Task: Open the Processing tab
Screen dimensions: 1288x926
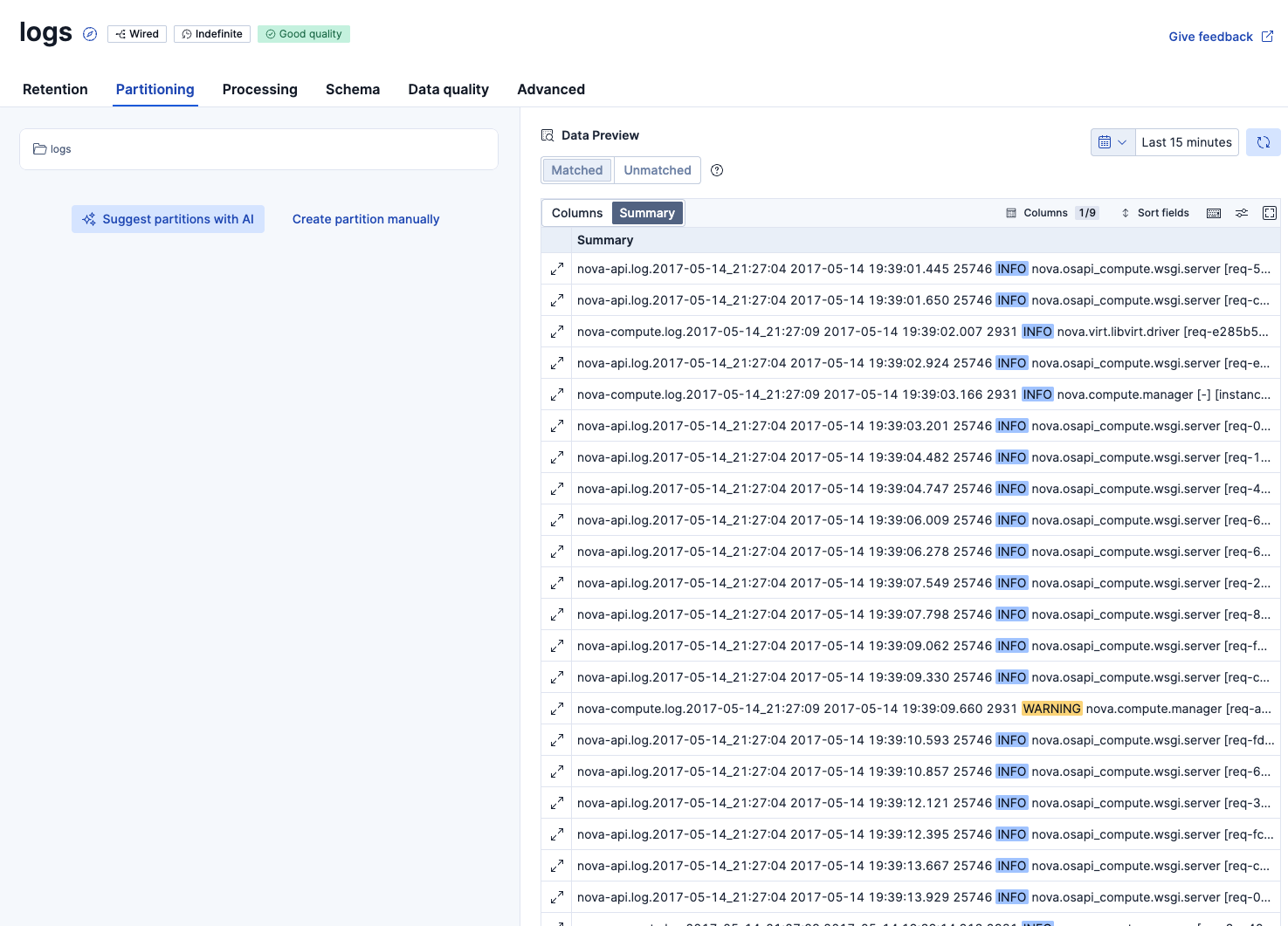Action: 260,89
